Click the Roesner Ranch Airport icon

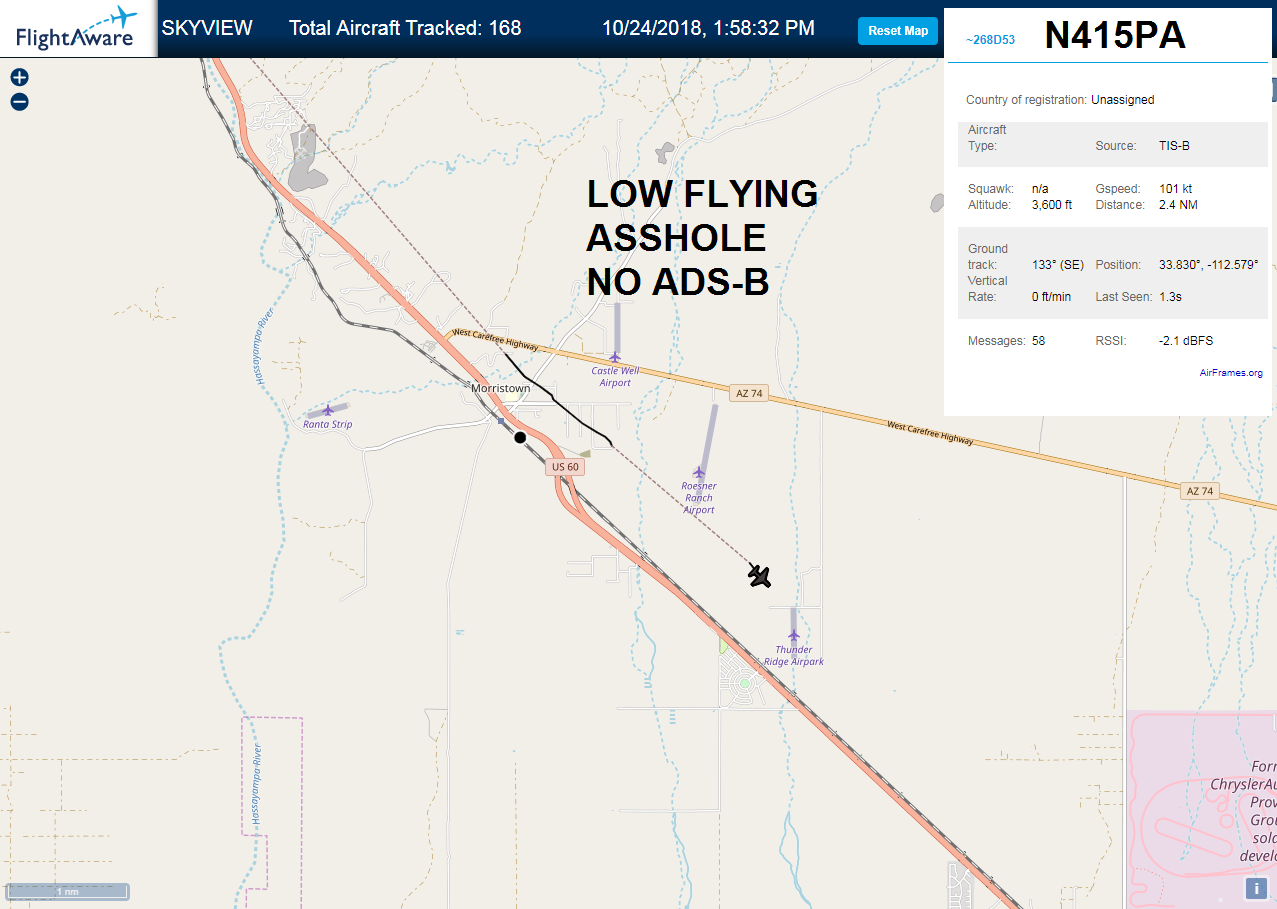coord(699,472)
